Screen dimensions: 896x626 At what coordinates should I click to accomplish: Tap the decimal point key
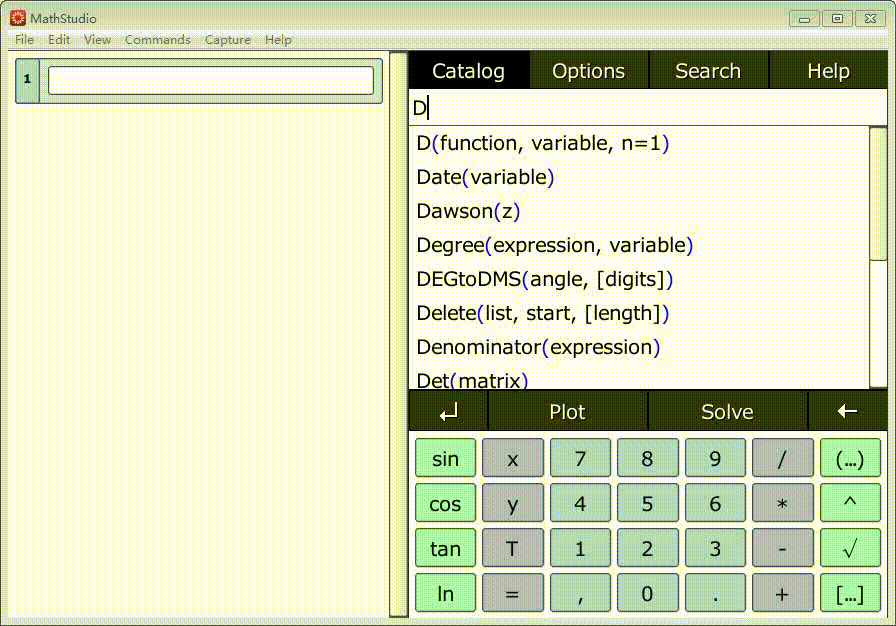[715, 593]
